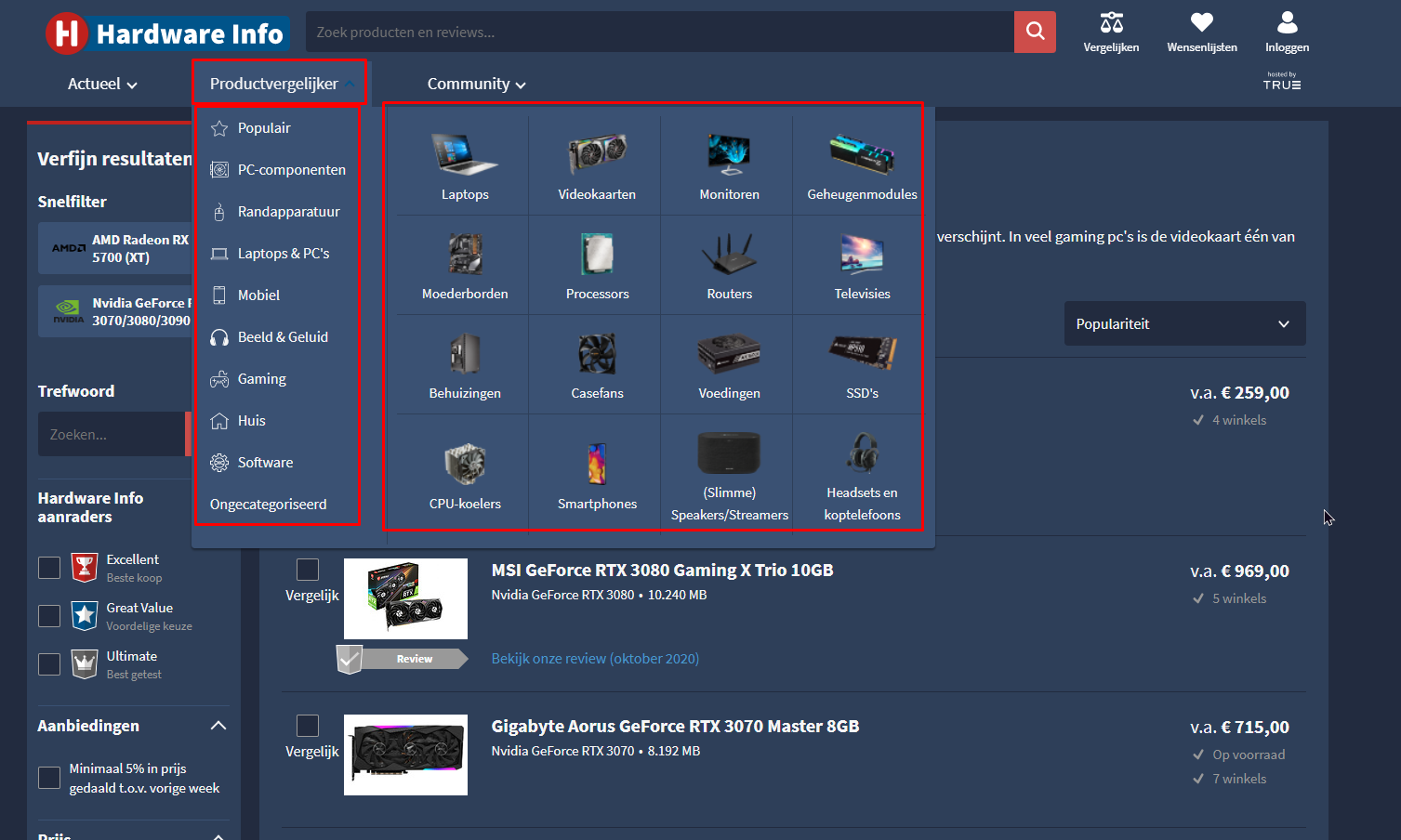Open the Routers category icon
This screenshot has height=840, width=1401.
pyautogui.click(x=729, y=254)
